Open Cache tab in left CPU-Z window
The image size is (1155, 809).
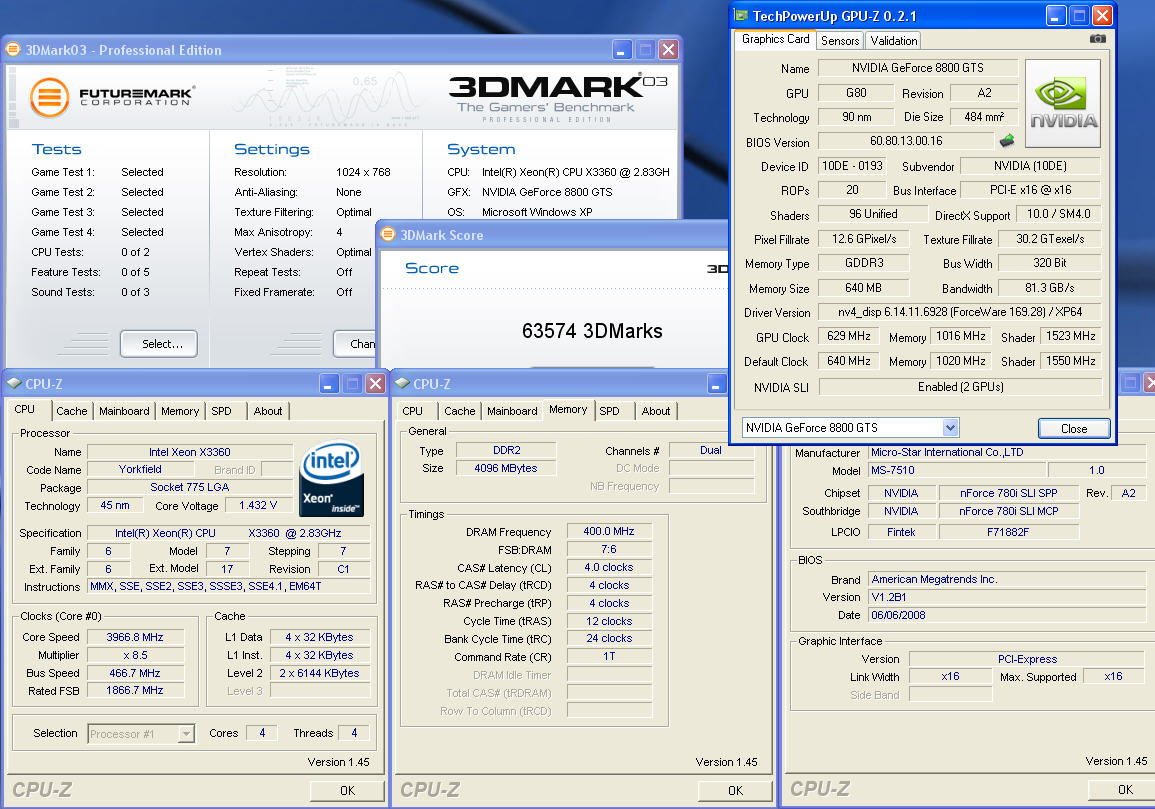click(71, 411)
